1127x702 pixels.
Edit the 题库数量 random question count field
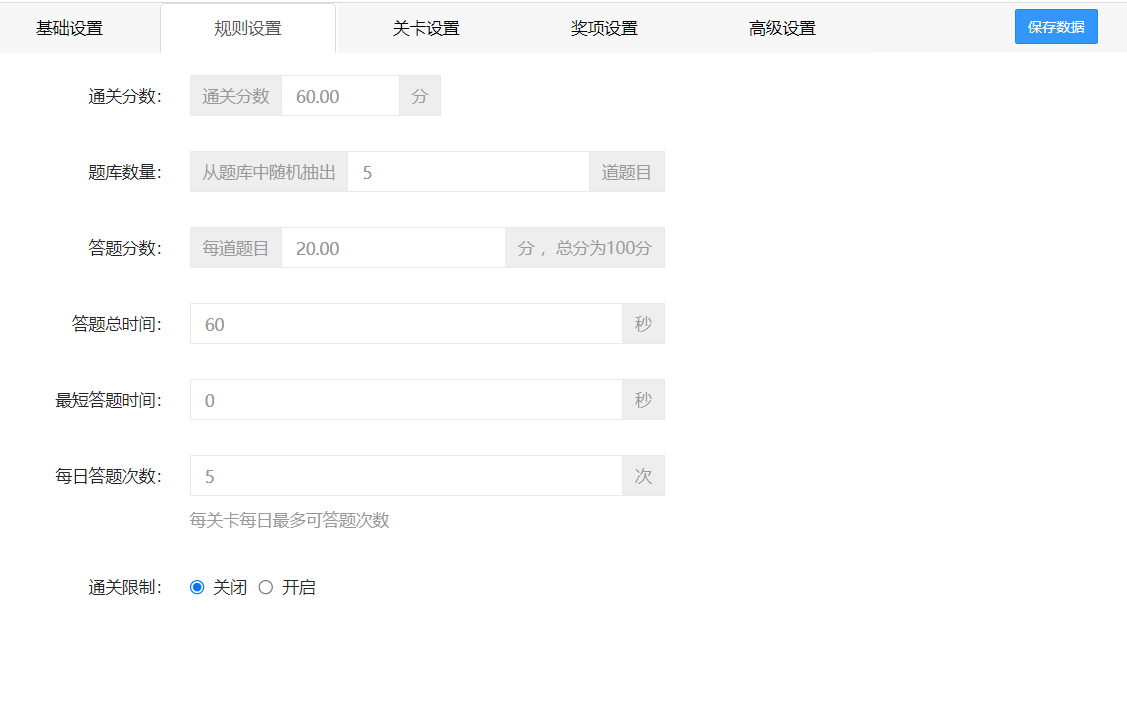469,172
